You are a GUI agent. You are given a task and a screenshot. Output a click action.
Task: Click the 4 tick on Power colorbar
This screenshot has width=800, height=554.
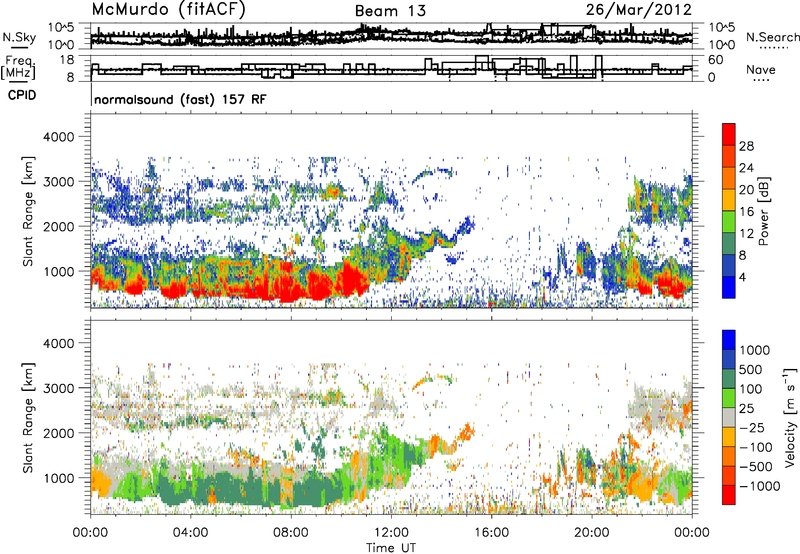(742, 277)
